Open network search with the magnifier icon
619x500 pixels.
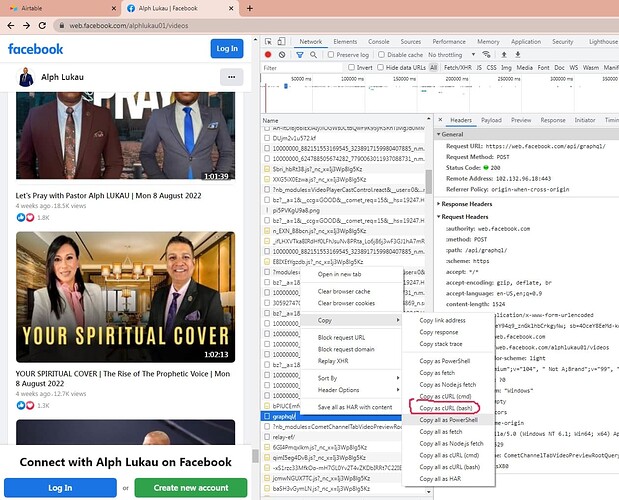click(313, 55)
